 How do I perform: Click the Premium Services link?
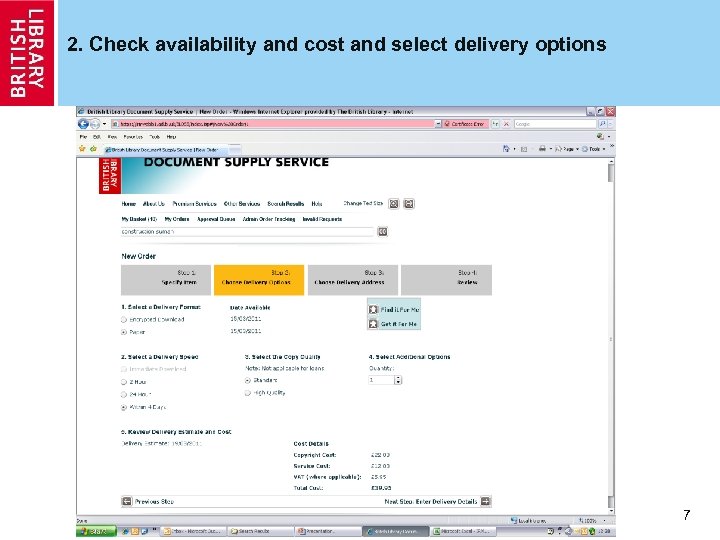point(194,204)
